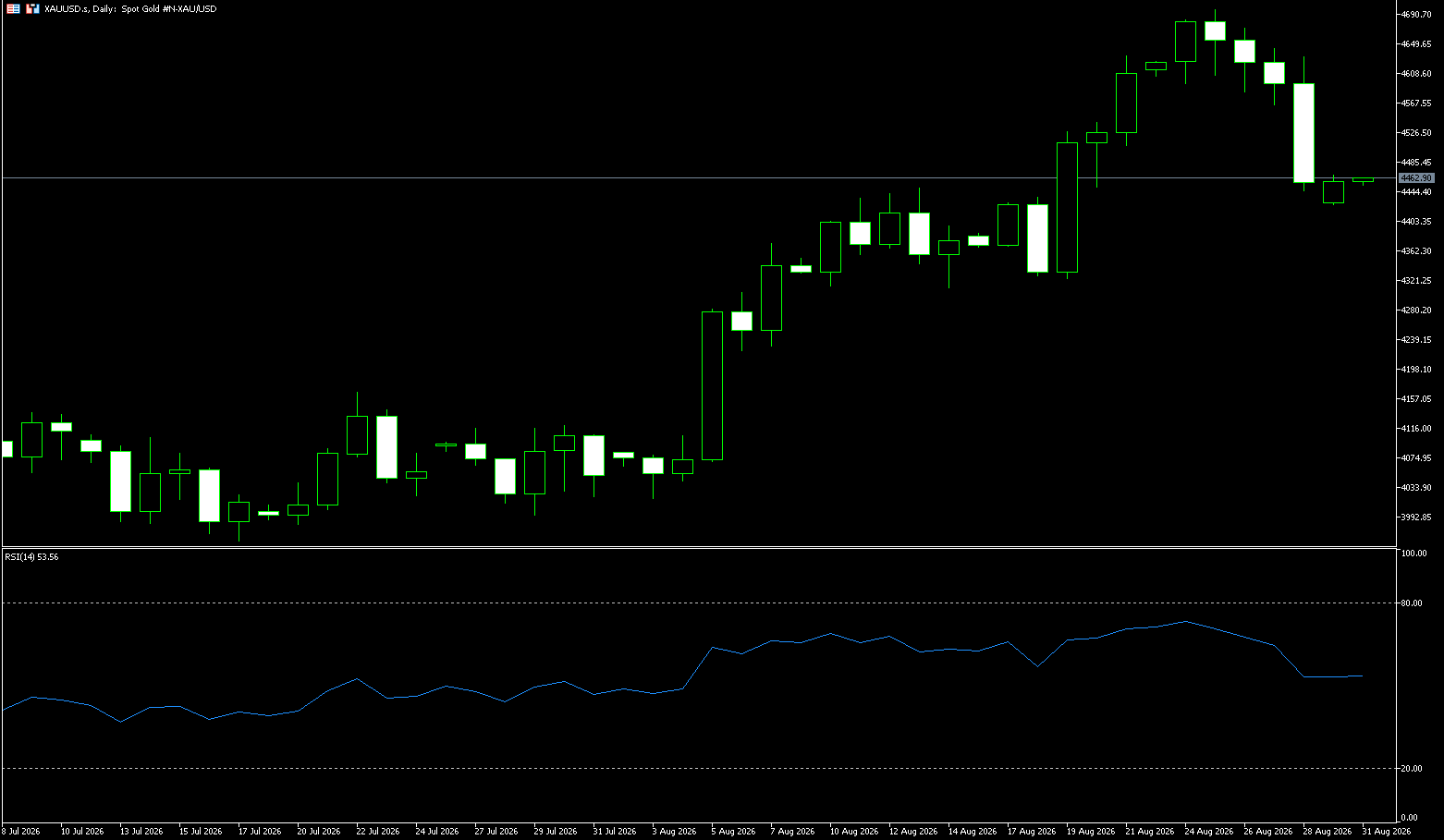Click the 4239.15 price axis value
1444x840 pixels.
coord(1416,340)
